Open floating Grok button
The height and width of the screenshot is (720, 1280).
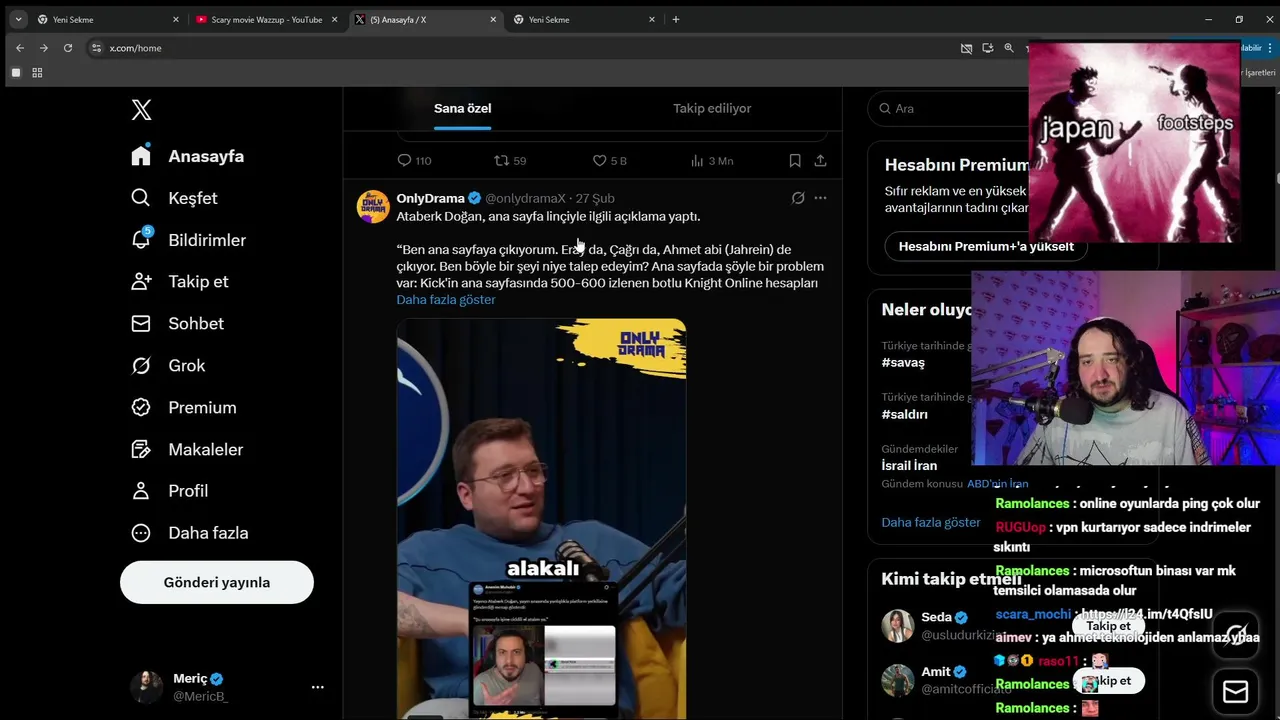(1236, 635)
